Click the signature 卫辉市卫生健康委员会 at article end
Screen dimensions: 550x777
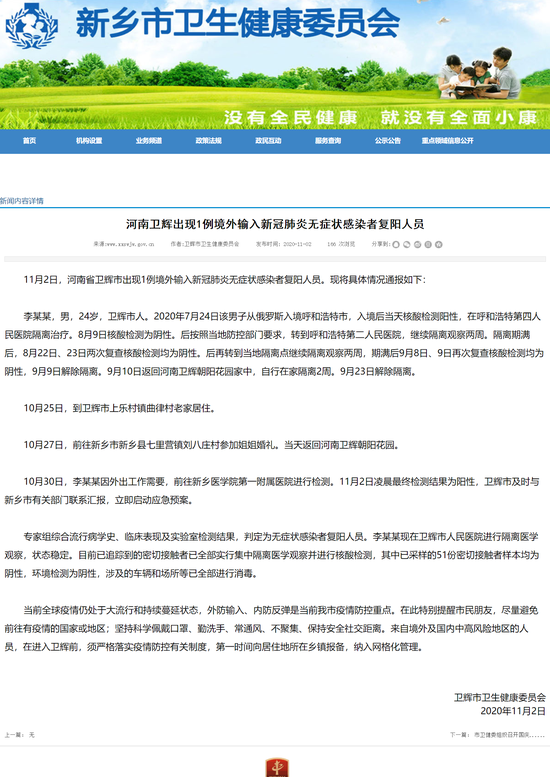click(499, 698)
